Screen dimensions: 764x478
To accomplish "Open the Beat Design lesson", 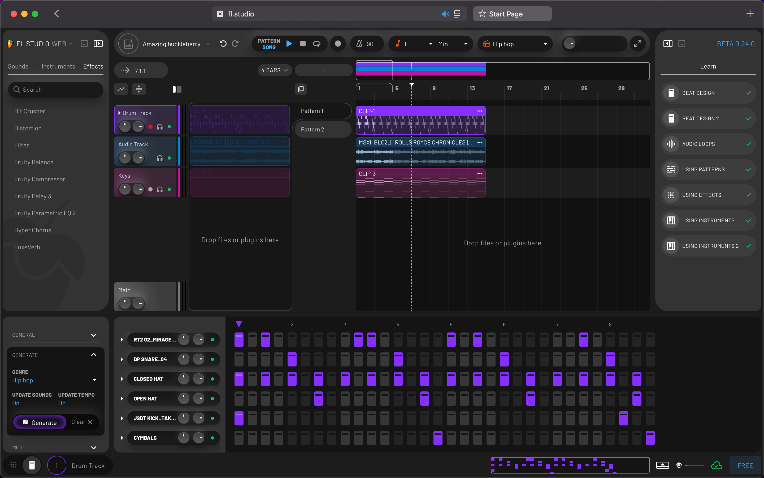I will tap(708, 93).
